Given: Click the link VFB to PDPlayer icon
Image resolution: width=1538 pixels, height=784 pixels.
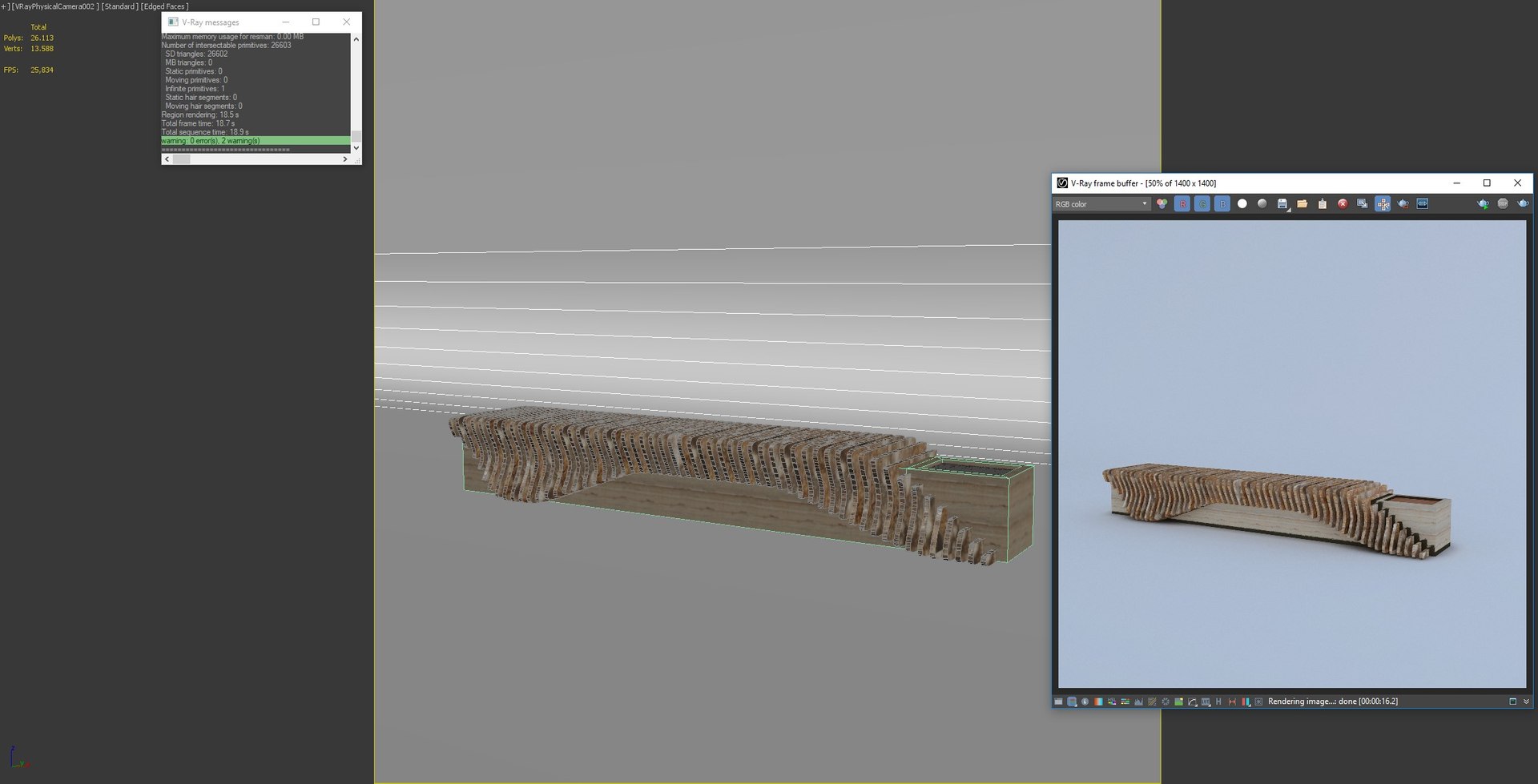Looking at the screenshot, I should point(1423,204).
